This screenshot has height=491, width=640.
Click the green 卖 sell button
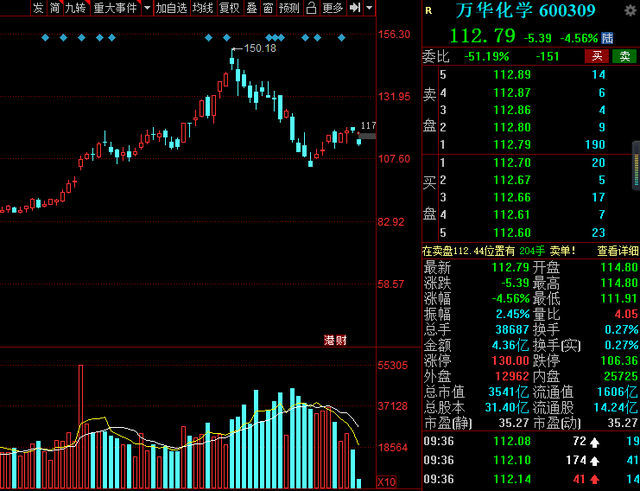pos(624,56)
